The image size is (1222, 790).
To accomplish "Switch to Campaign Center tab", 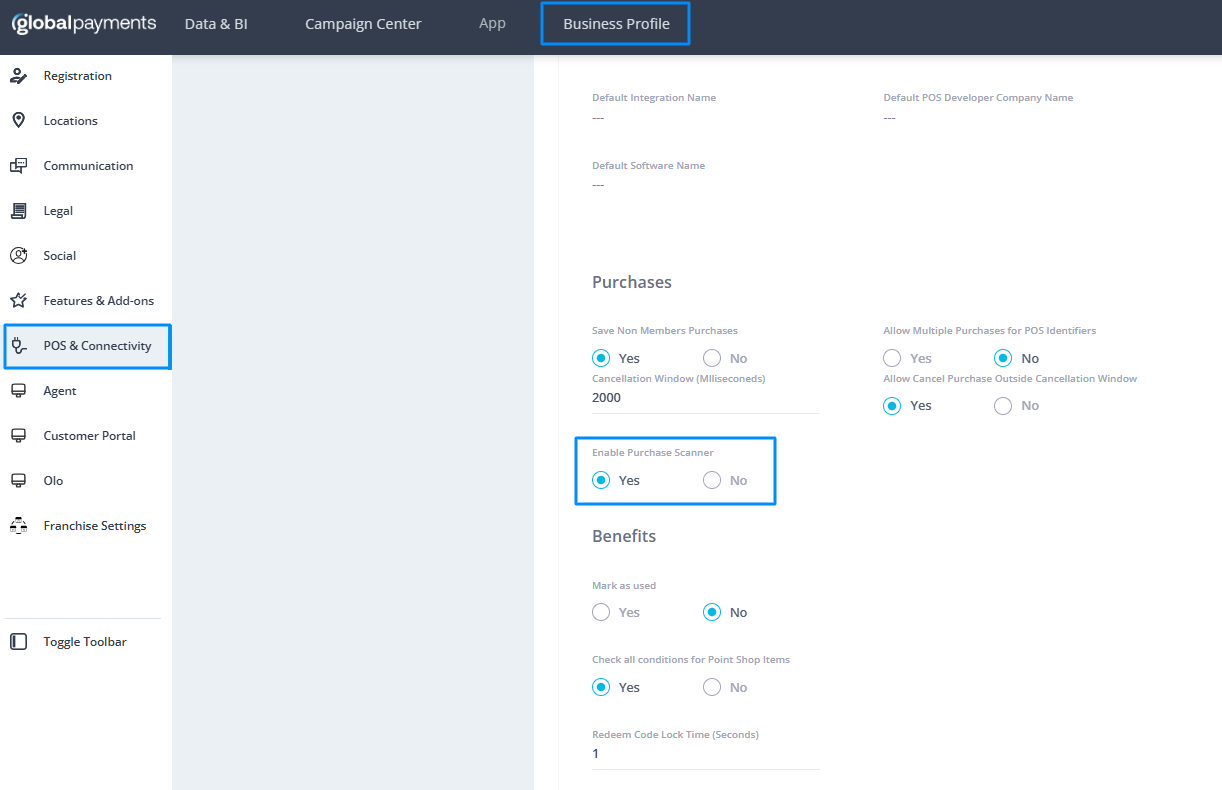I will tap(363, 24).
